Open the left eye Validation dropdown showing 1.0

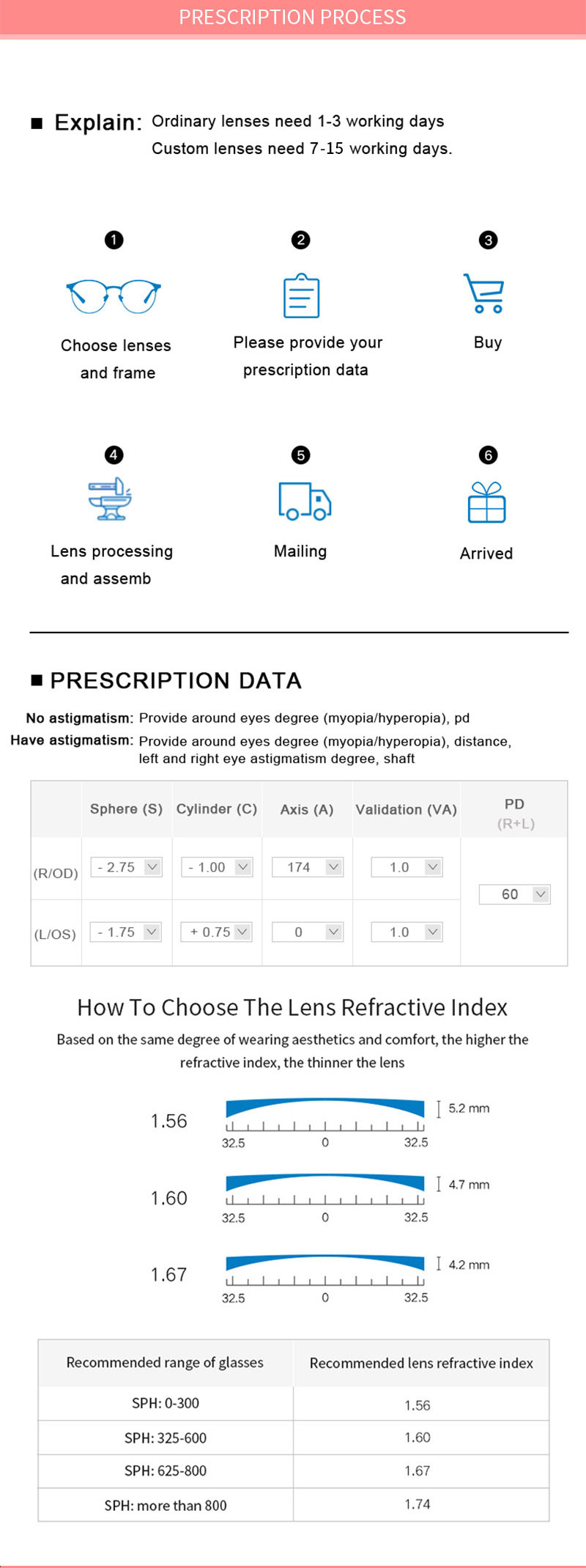click(x=407, y=932)
